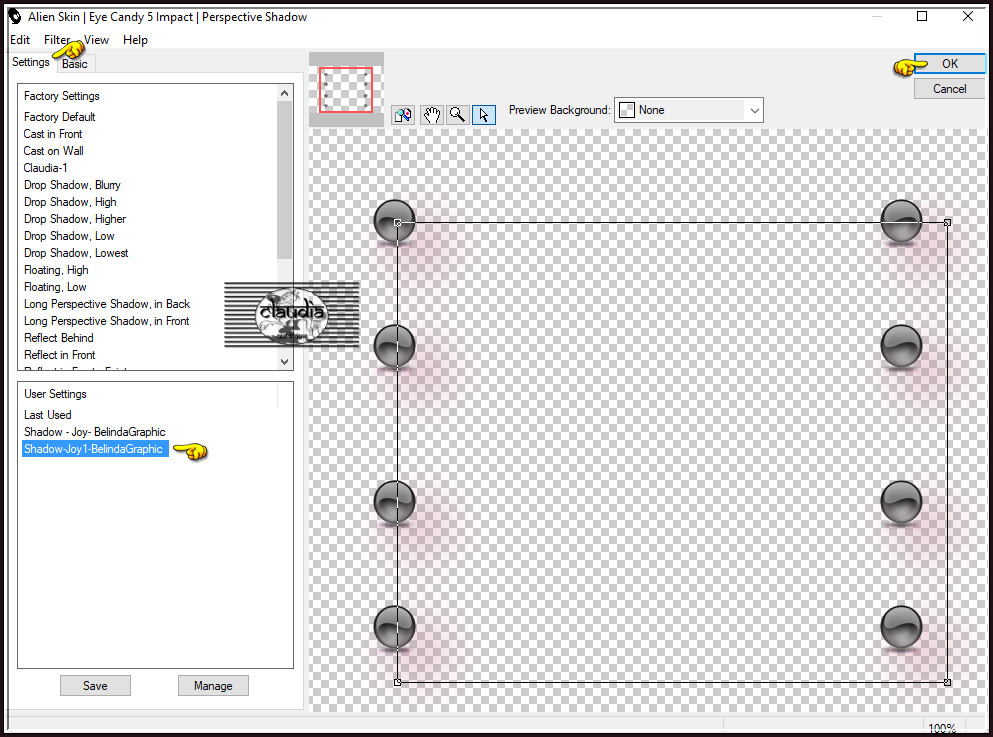Maximize the Eye Candy window
The height and width of the screenshot is (737, 993).
point(922,16)
